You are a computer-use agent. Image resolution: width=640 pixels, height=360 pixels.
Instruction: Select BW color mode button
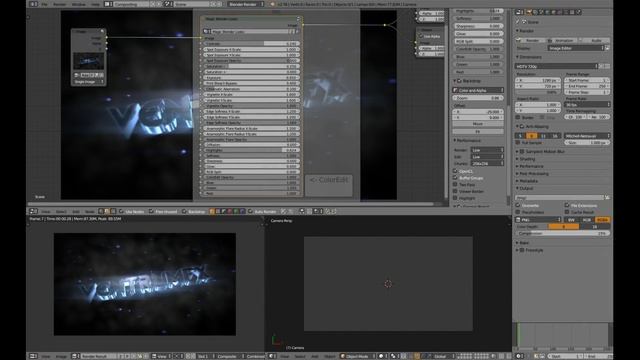(x=571, y=220)
